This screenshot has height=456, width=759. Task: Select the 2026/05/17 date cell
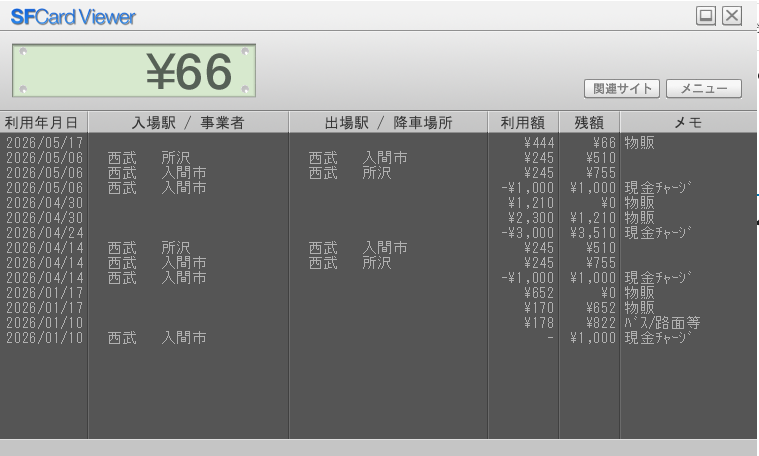point(45,143)
